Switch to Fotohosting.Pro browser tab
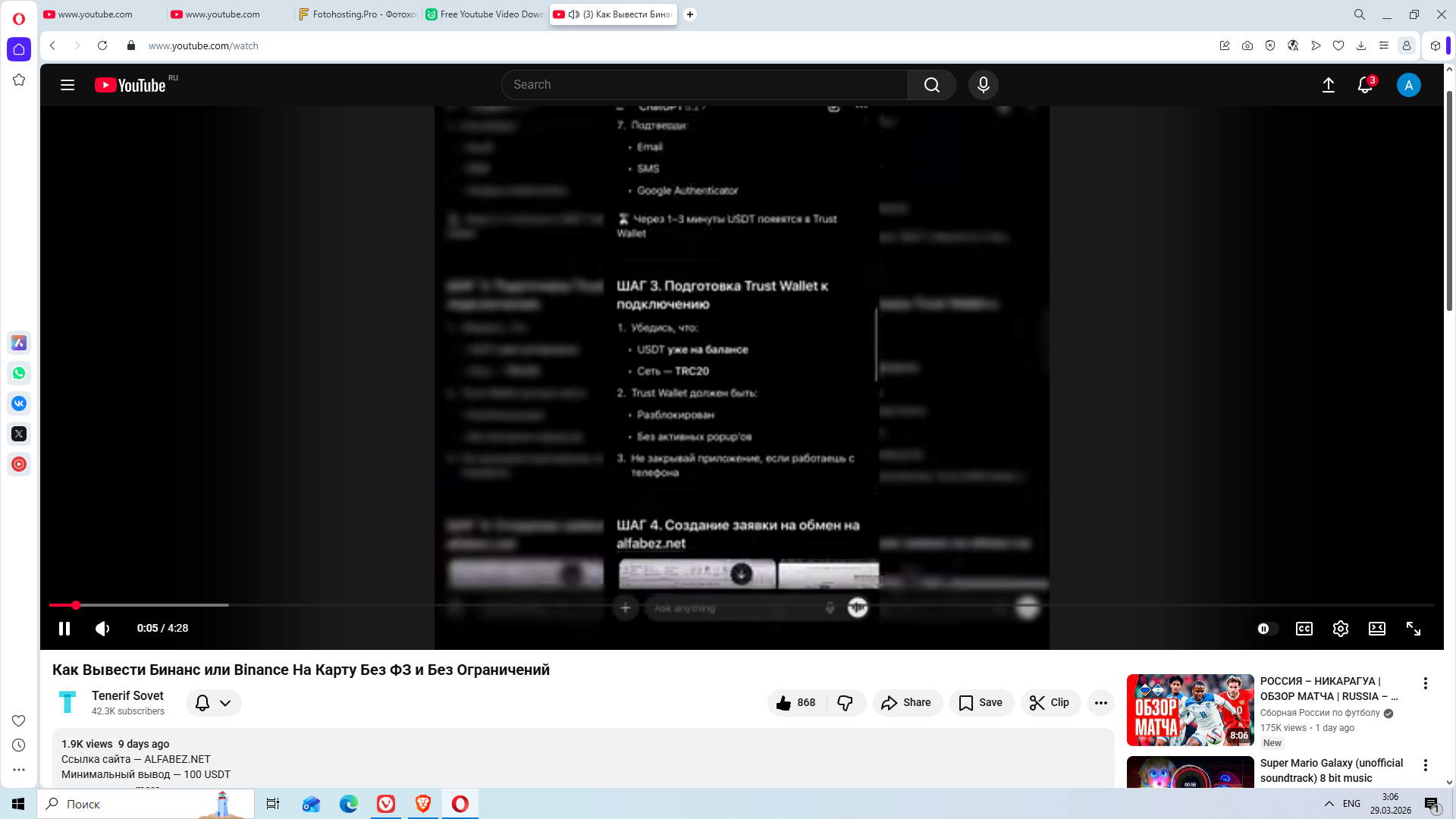 (x=357, y=14)
